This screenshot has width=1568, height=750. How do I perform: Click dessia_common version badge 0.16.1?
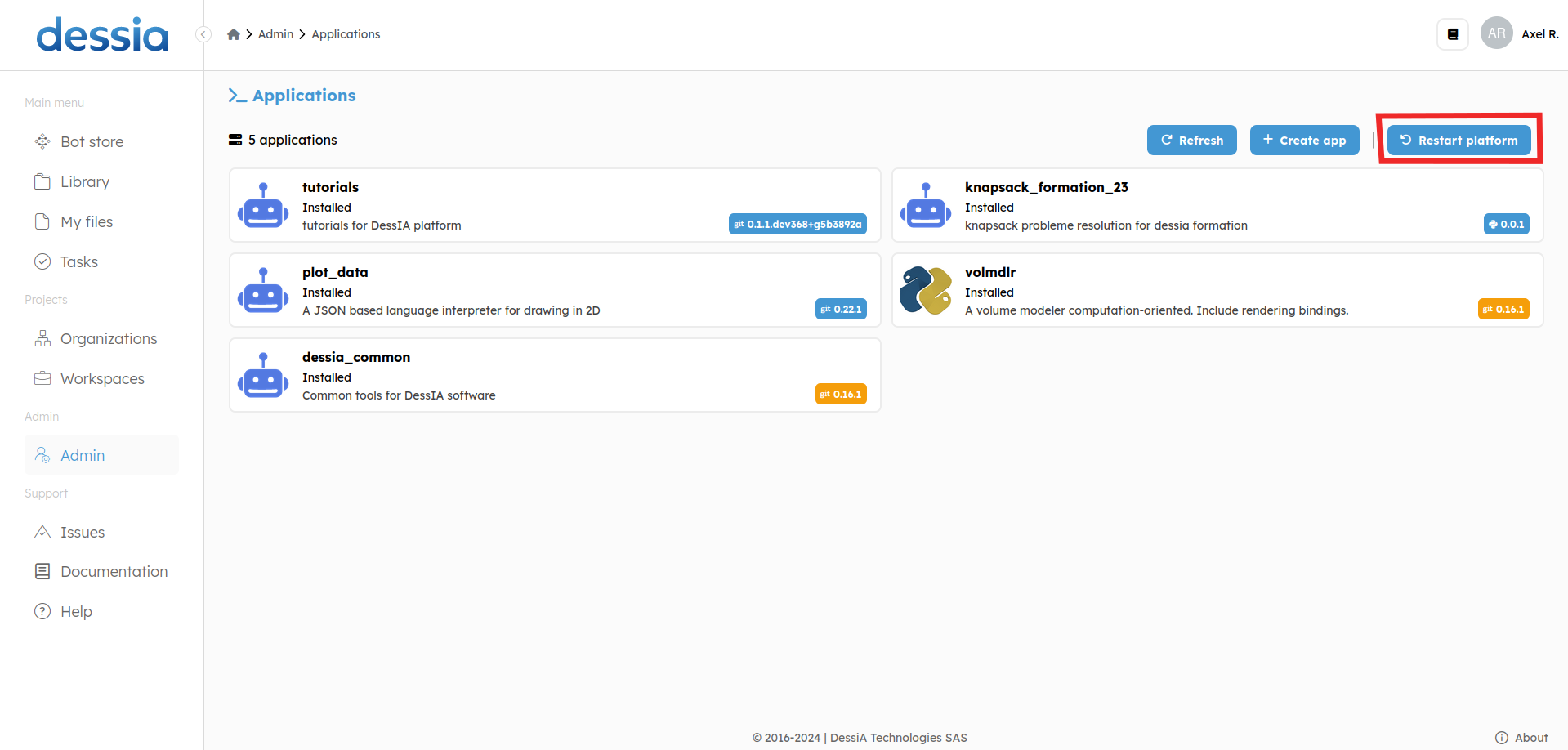coord(841,395)
